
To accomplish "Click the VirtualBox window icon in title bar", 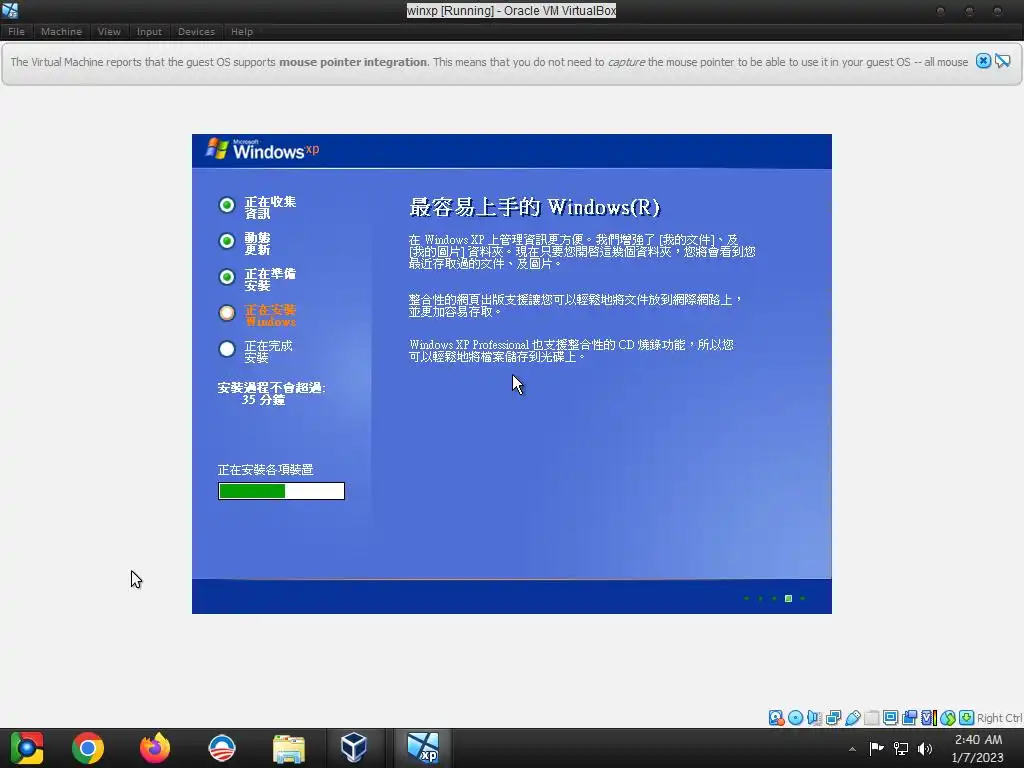I will click(x=10, y=10).
